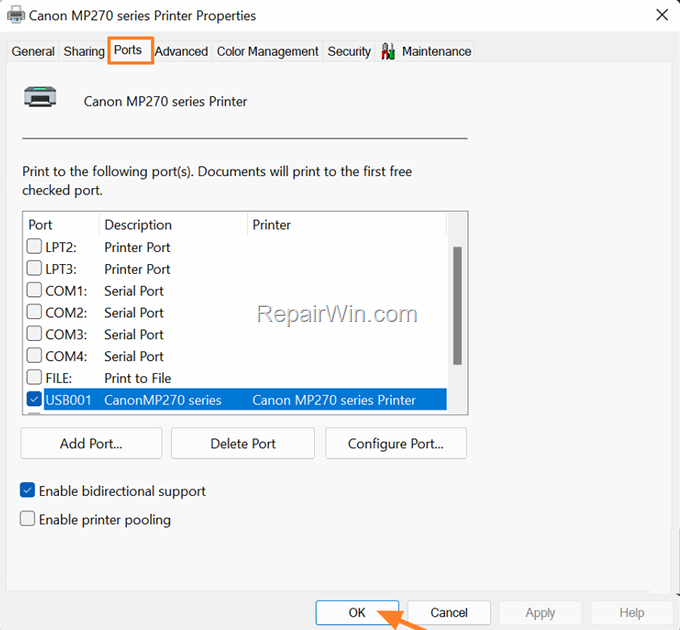Viewport: 680px width, 630px height.
Task: Enable the COM2 serial port checkbox
Action: pos(34,311)
